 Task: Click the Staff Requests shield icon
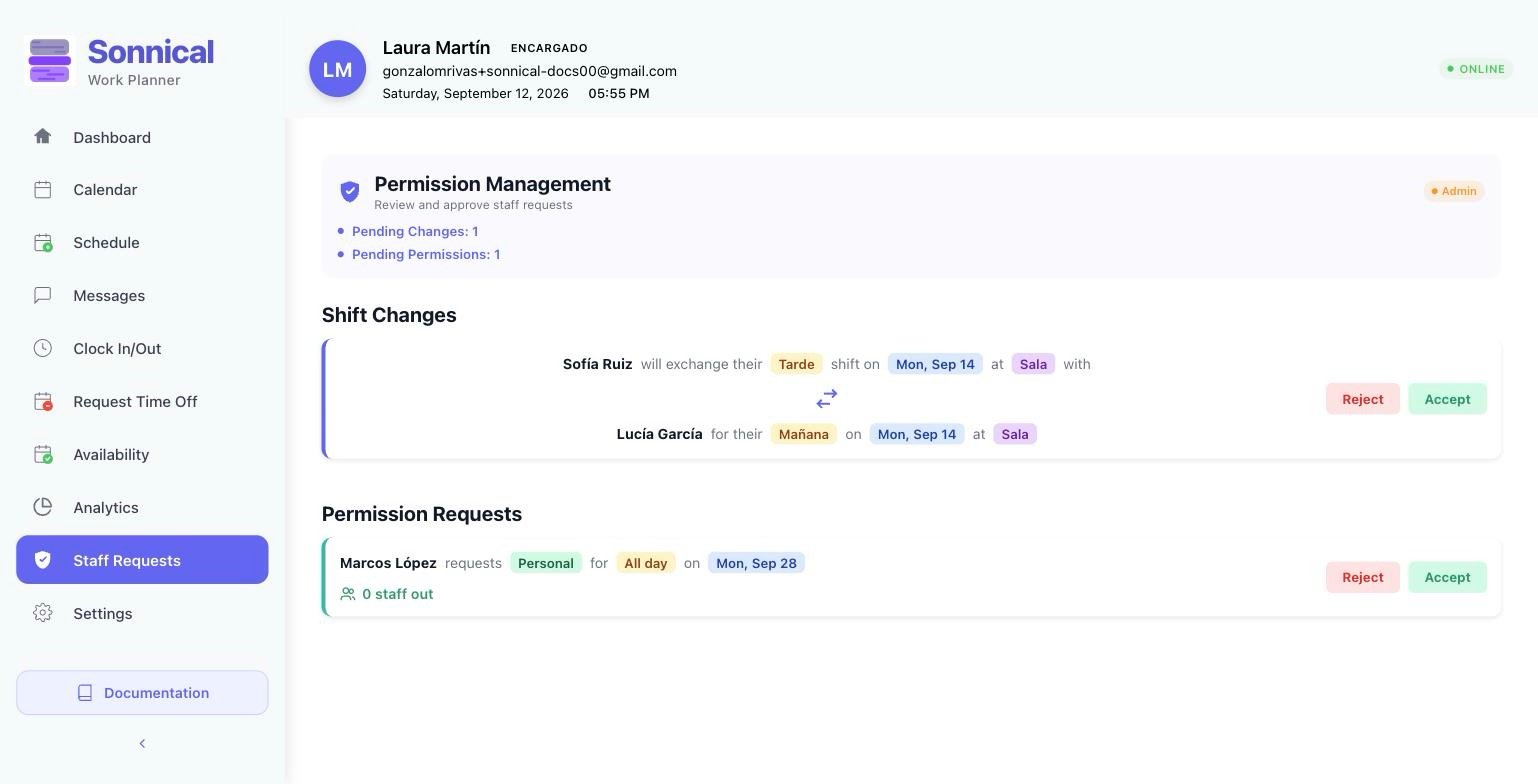[x=42, y=560]
